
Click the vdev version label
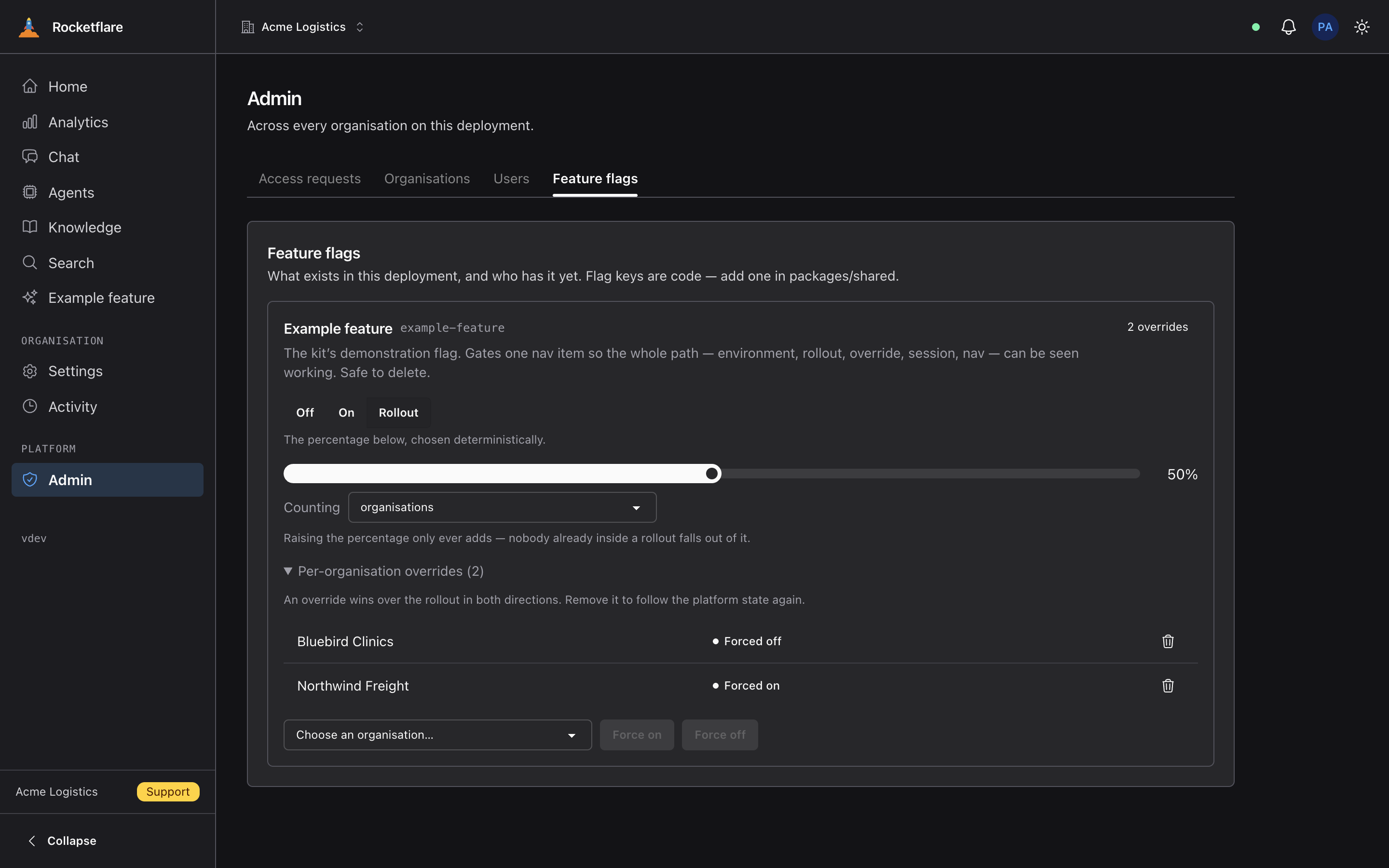(34, 539)
